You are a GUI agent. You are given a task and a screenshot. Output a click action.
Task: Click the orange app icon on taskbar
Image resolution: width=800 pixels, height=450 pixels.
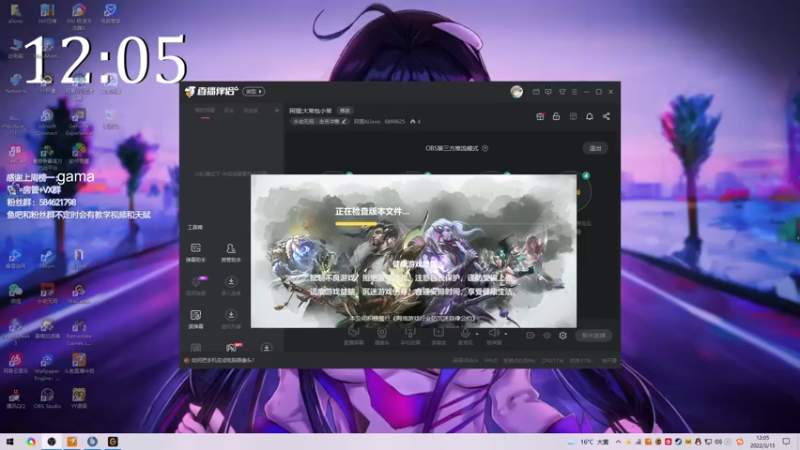[72, 441]
